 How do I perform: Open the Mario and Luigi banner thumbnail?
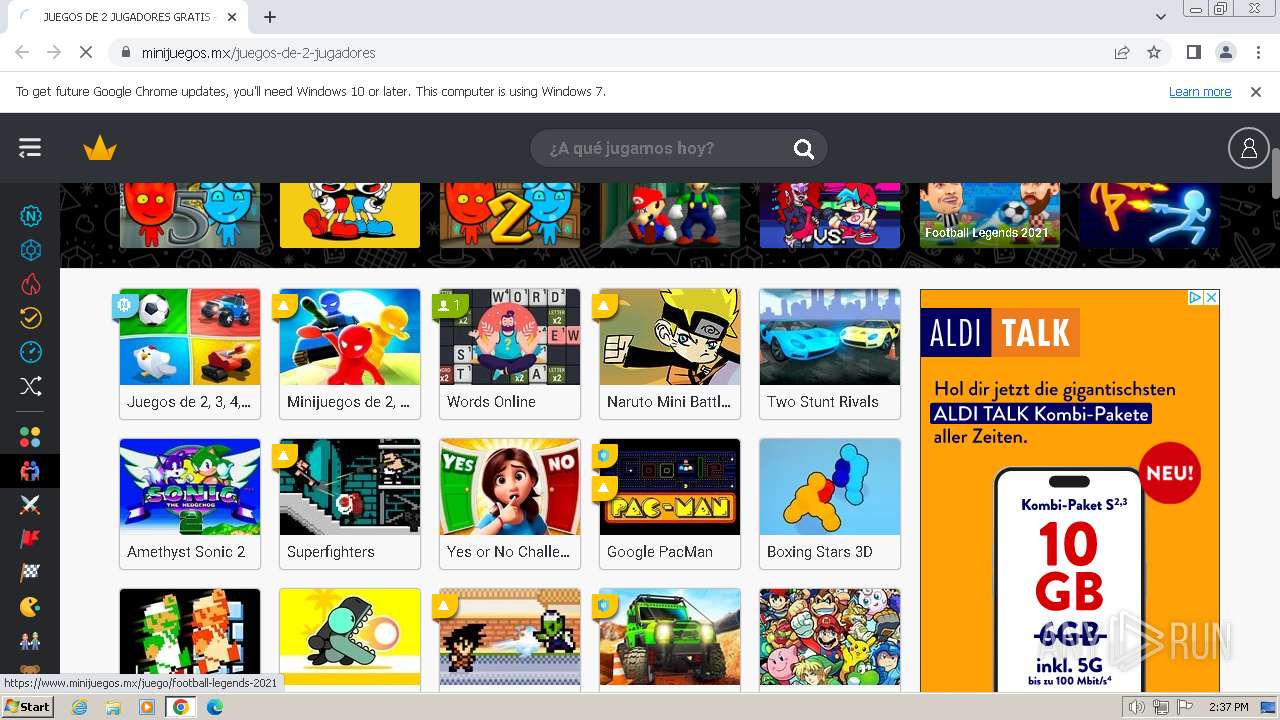[x=670, y=215]
